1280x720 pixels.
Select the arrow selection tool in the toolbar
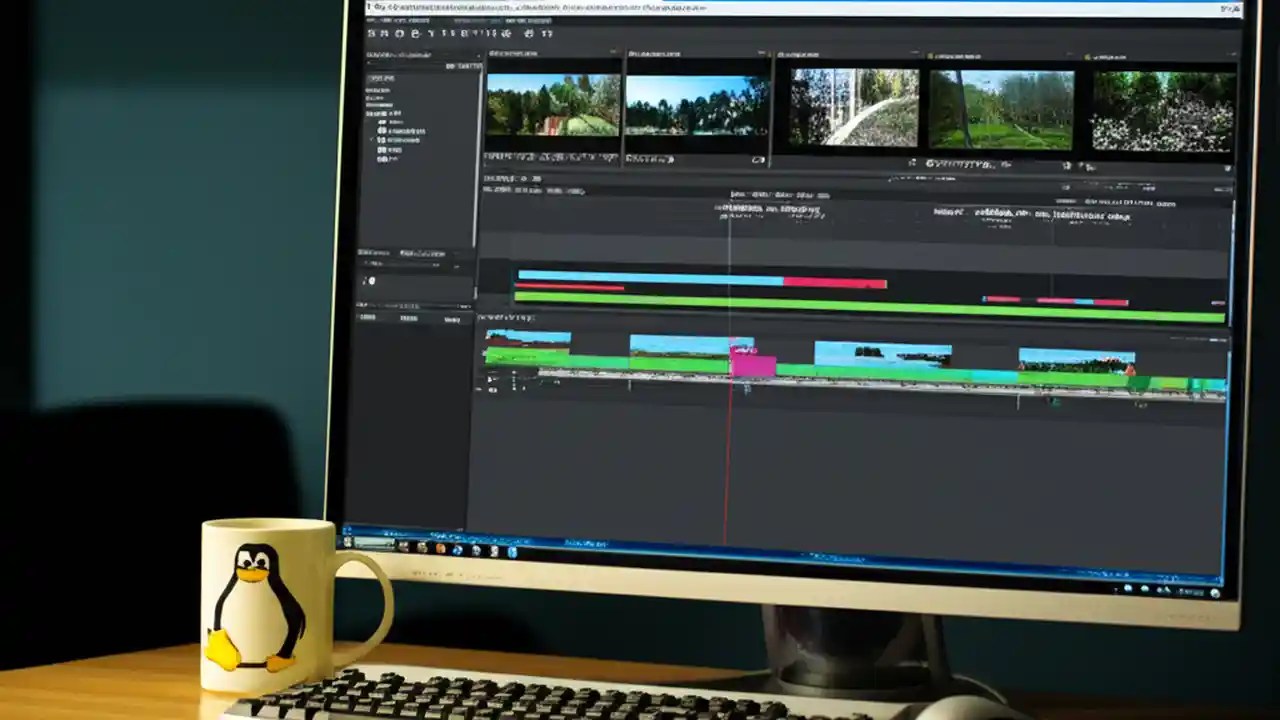point(371,33)
